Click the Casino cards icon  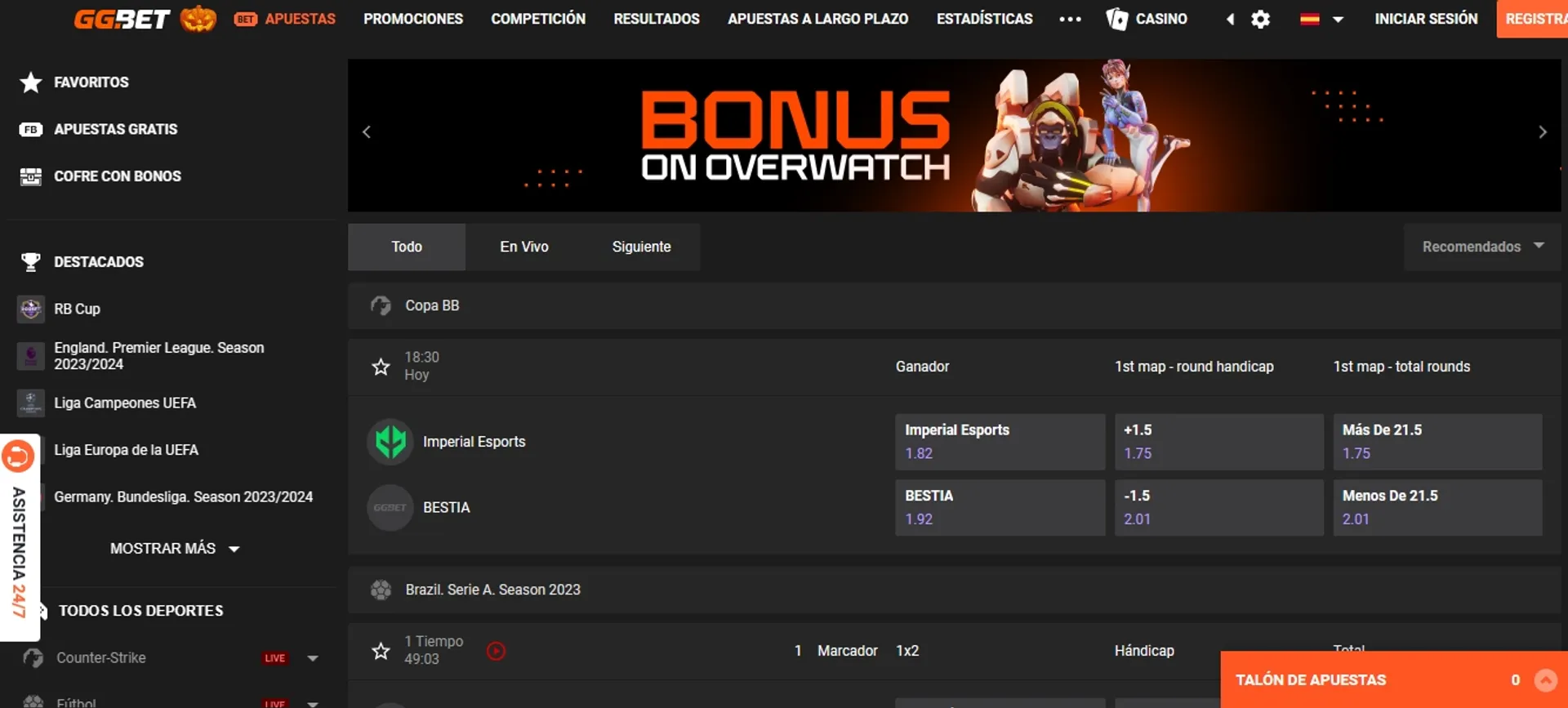click(x=1116, y=19)
